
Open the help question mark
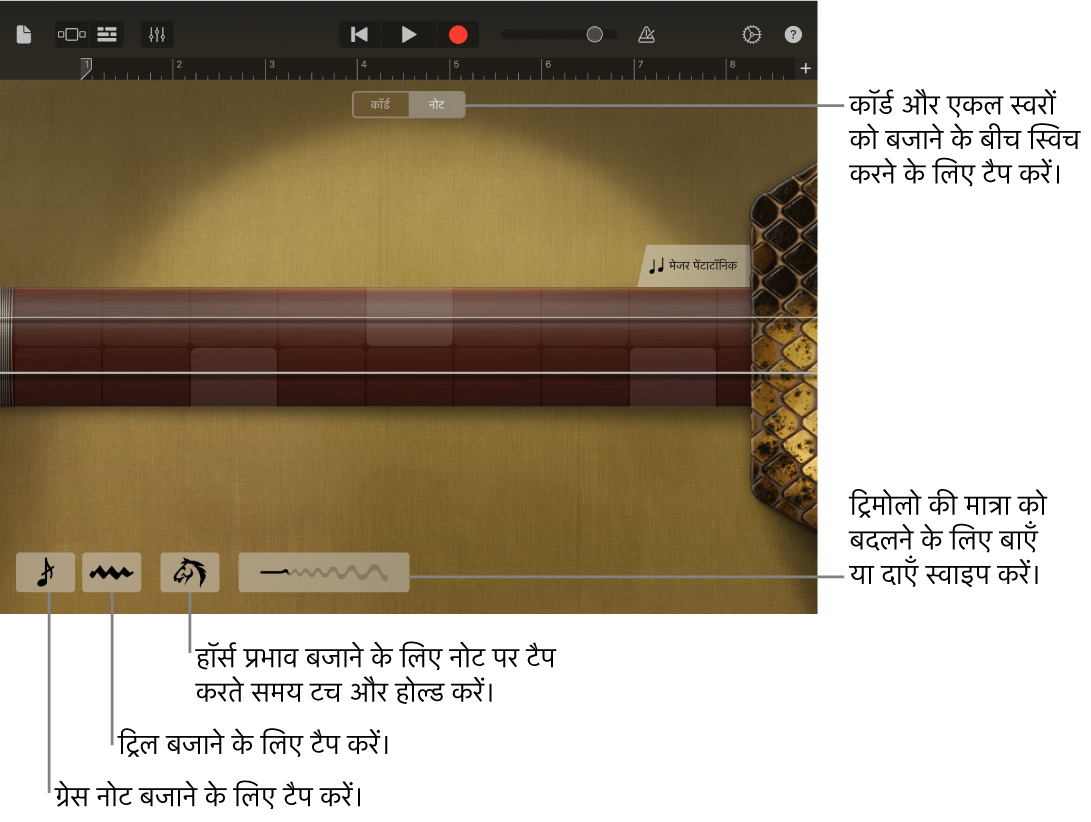(x=793, y=35)
